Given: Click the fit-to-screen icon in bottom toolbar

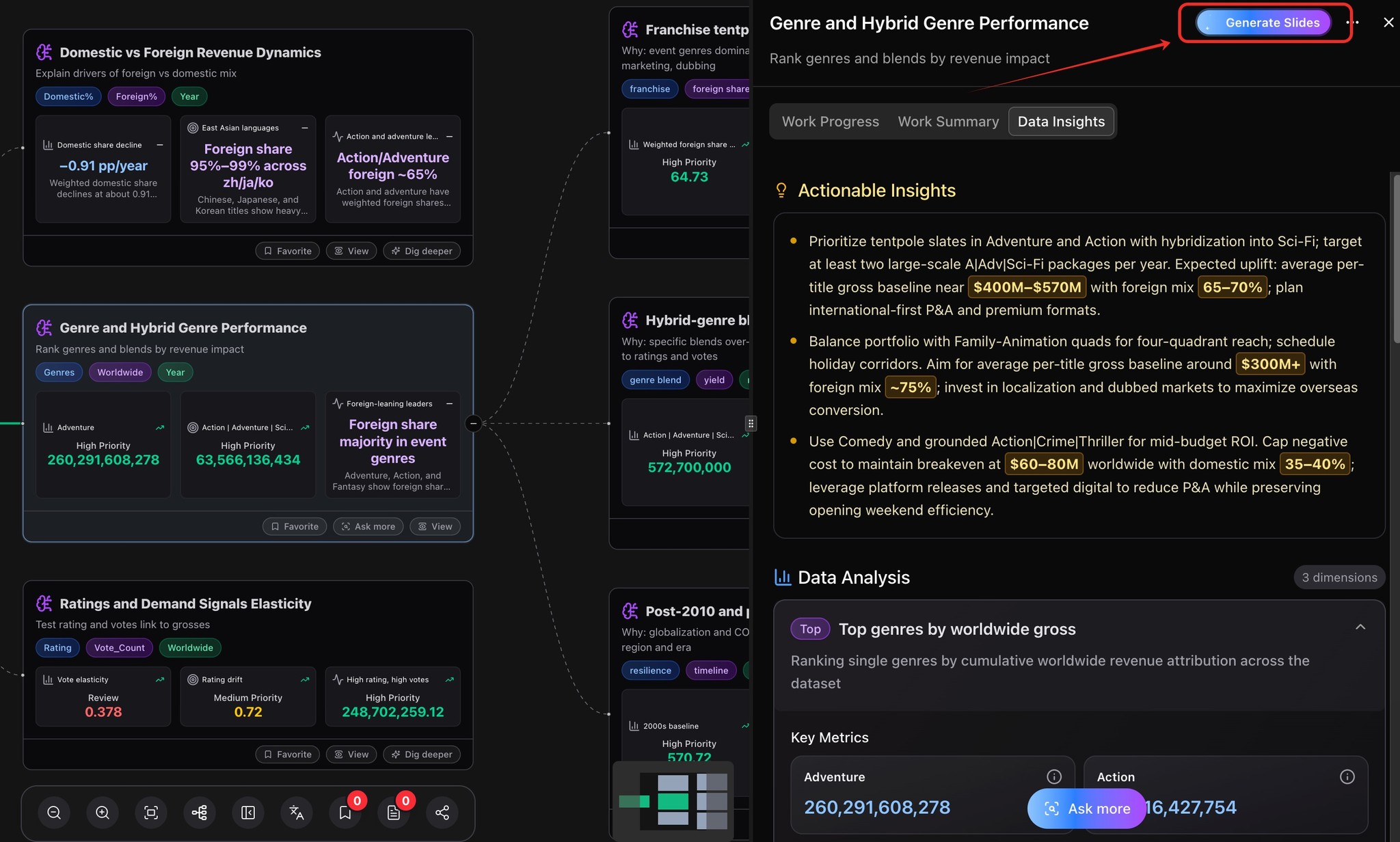Looking at the screenshot, I should click(x=151, y=812).
